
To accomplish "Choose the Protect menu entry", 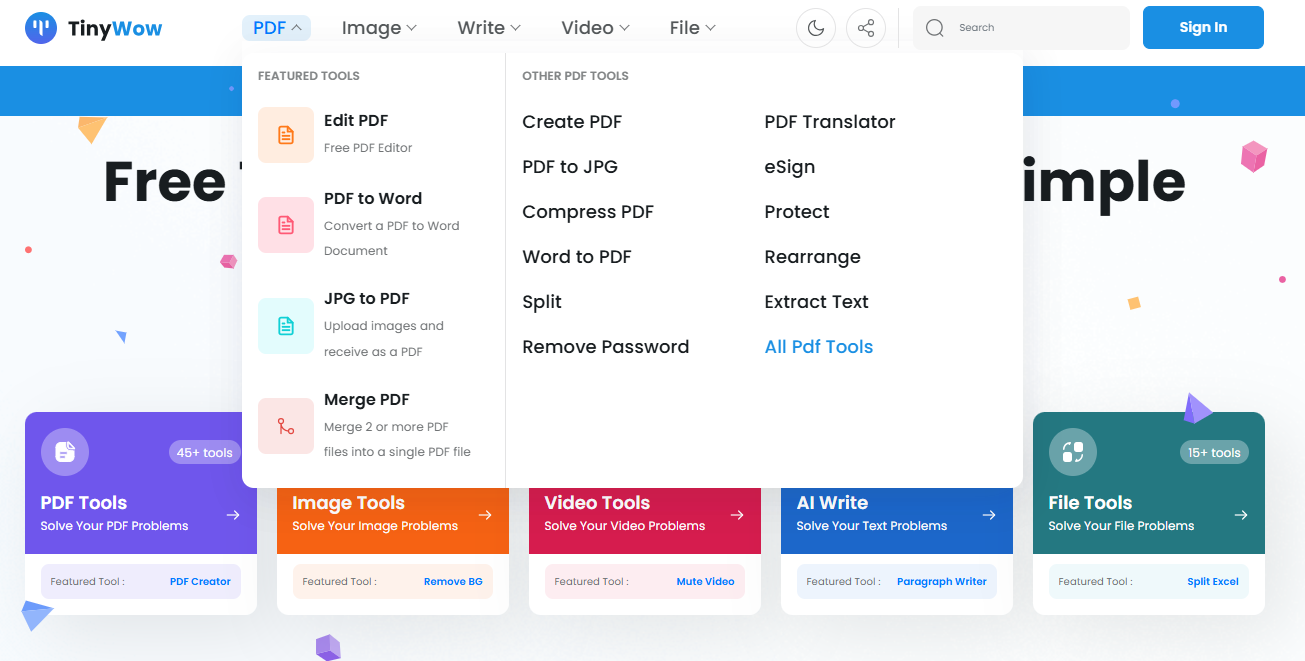I will click(x=797, y=212).
